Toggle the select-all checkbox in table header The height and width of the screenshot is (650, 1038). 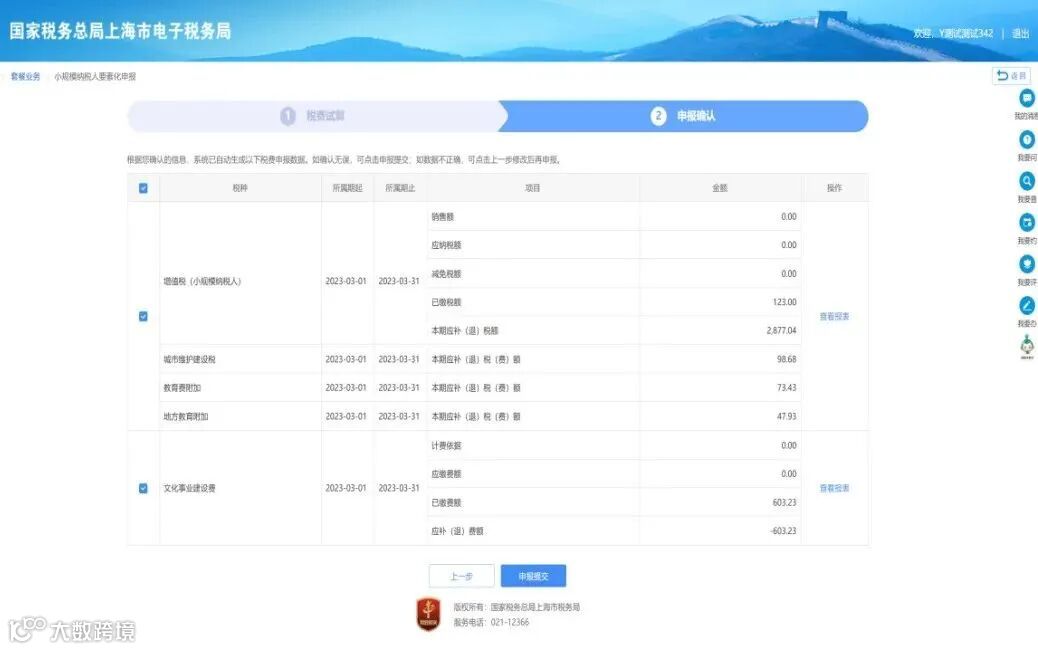coord(143,188)
